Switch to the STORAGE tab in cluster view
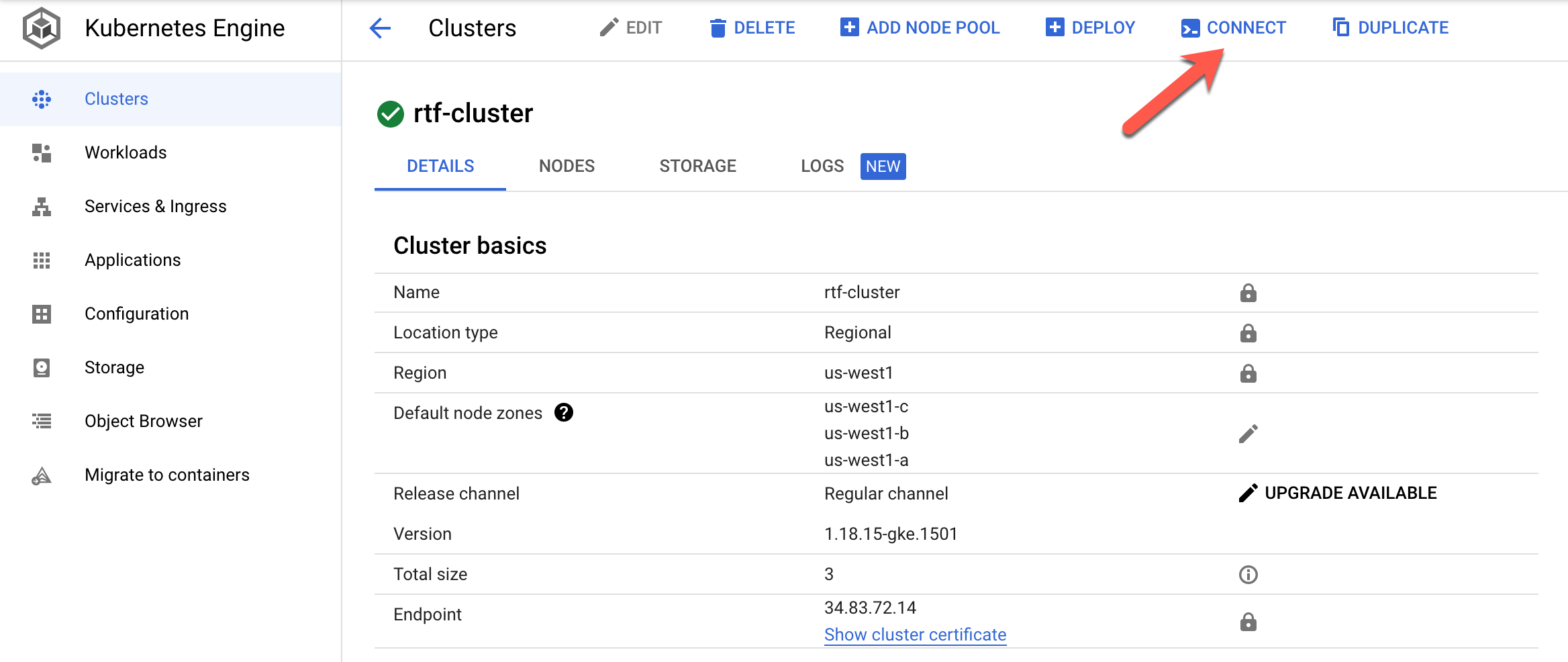 pos(698,167)
